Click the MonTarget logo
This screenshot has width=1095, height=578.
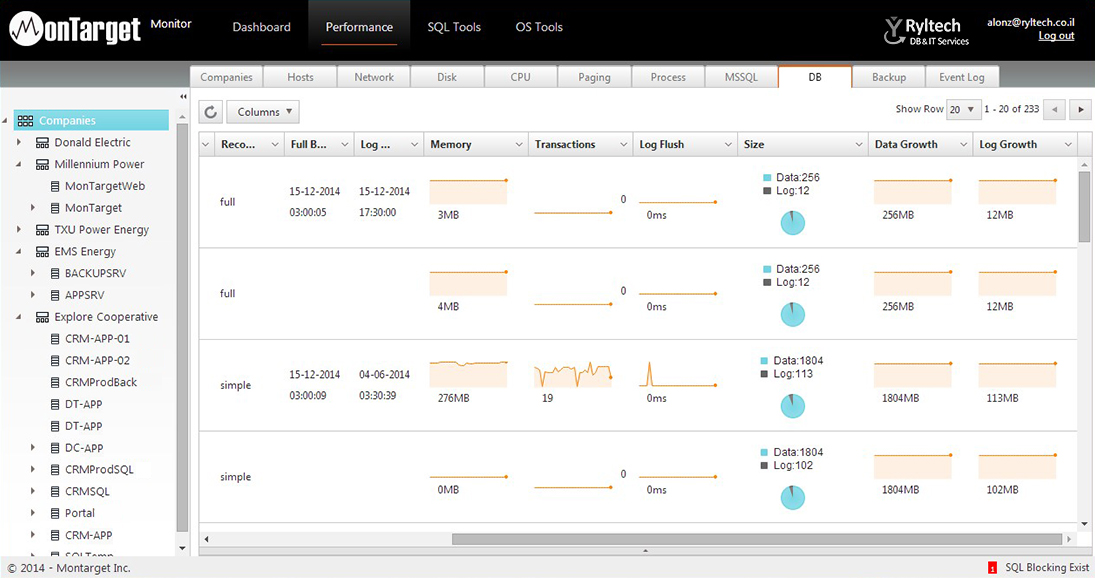click(75, 29)
